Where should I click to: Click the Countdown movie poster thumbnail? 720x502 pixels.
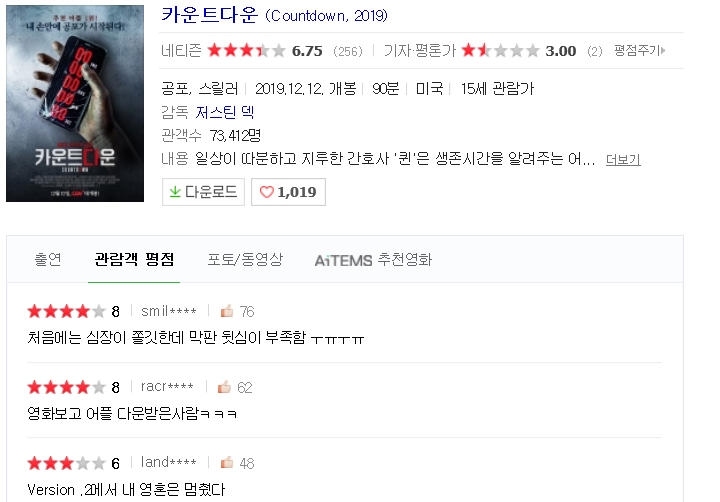coord(75,103)
